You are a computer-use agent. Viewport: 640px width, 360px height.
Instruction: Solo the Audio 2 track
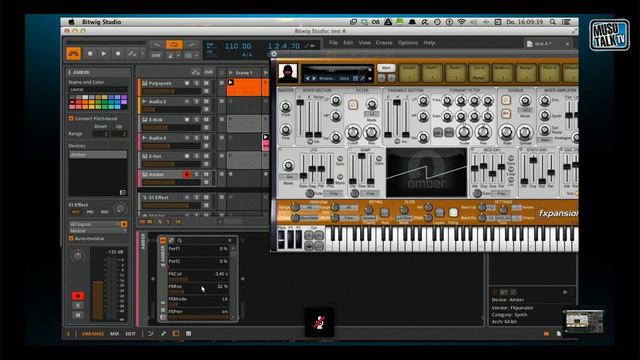196,102
